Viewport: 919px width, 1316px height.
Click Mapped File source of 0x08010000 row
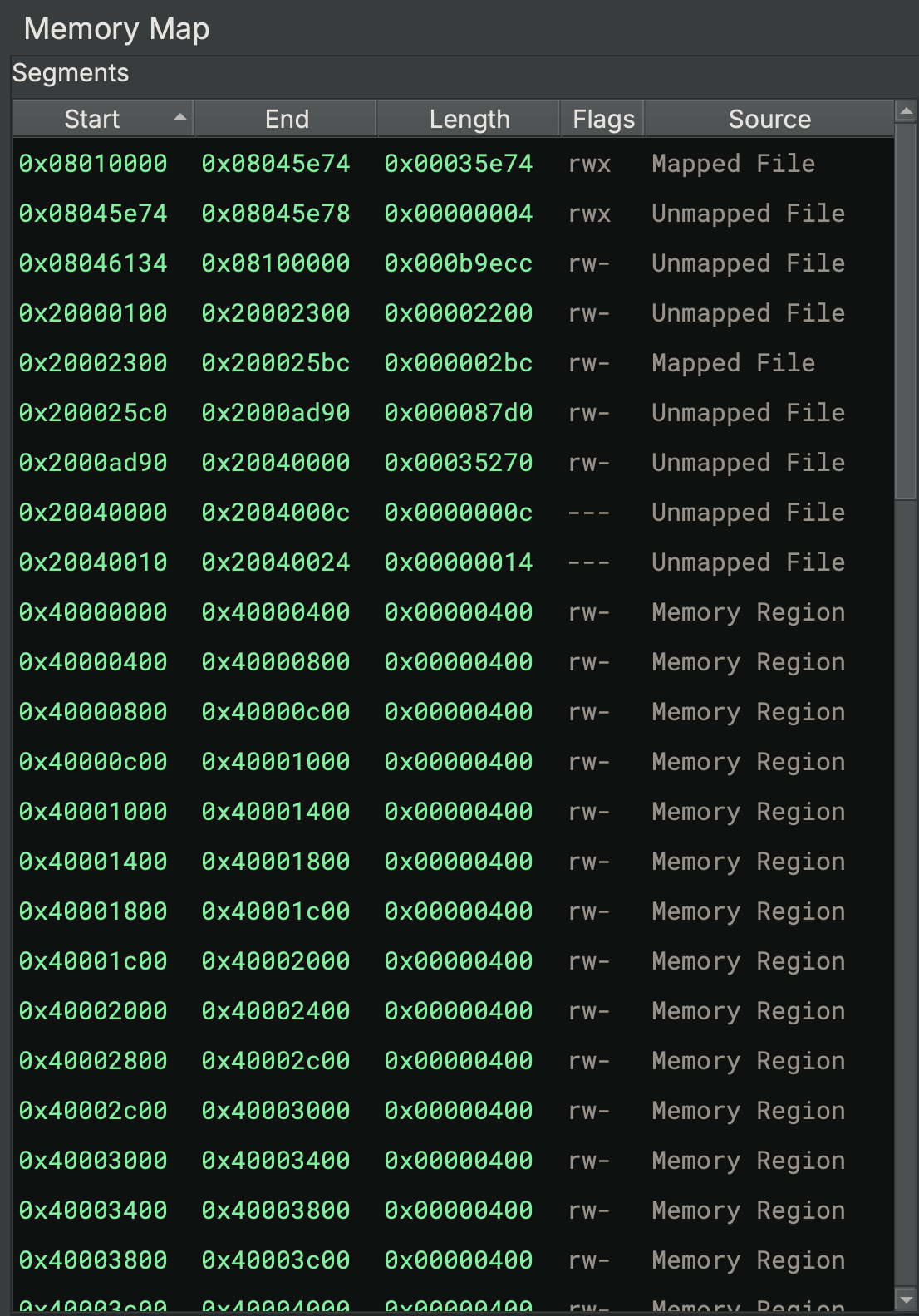point(734,164)
